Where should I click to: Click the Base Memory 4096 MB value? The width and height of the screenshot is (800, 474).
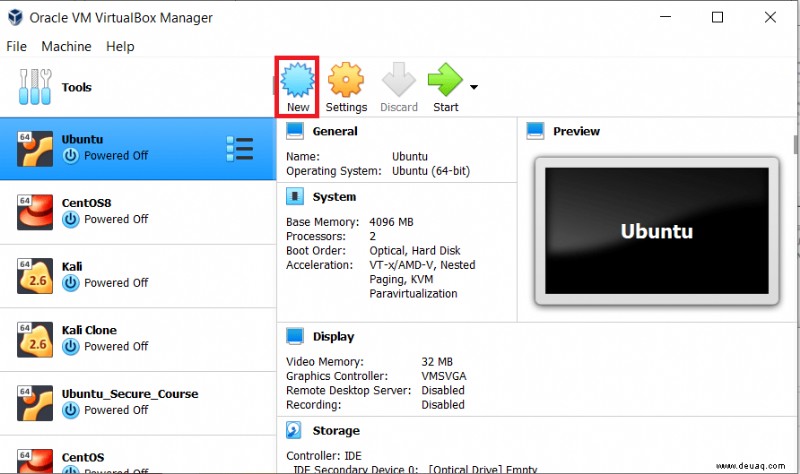391,222
